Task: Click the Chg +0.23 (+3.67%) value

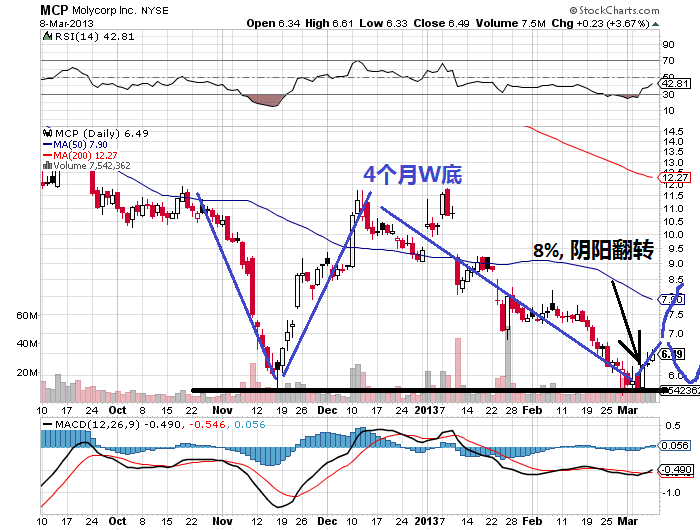Action: click(600, 23)
